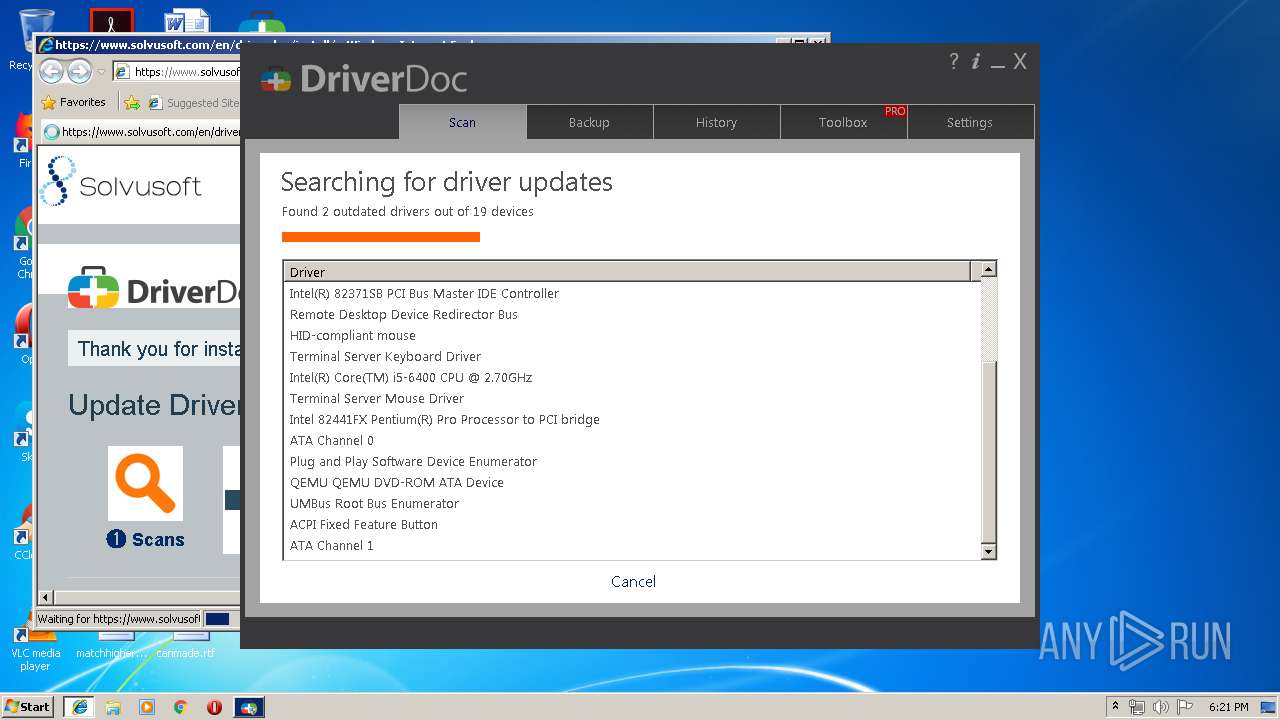The image size is (1280, 720).
Task: Open Windows Media Player taskbar icon
Action: point(147,707)
